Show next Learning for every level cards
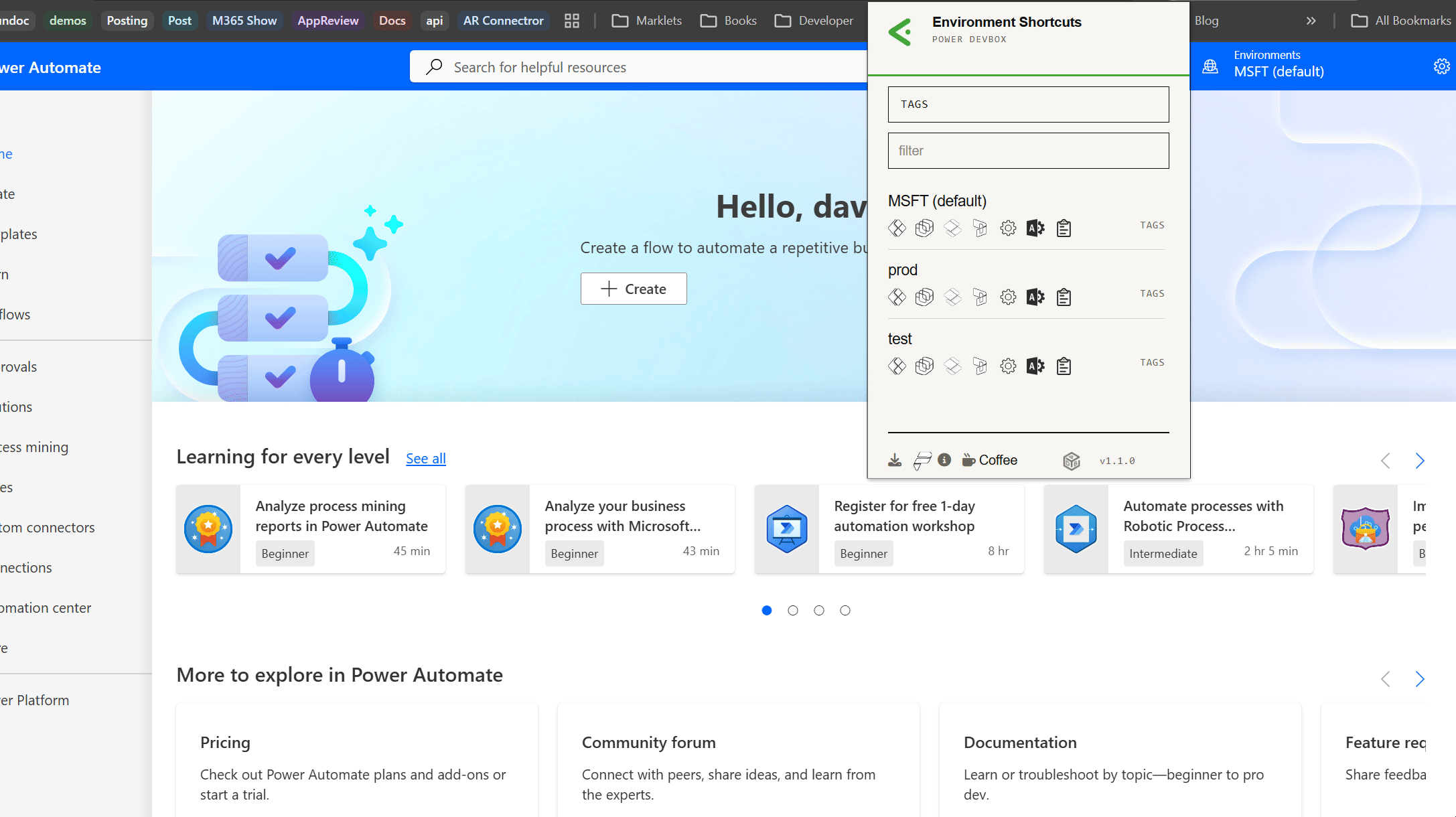 pos(1419,461)
